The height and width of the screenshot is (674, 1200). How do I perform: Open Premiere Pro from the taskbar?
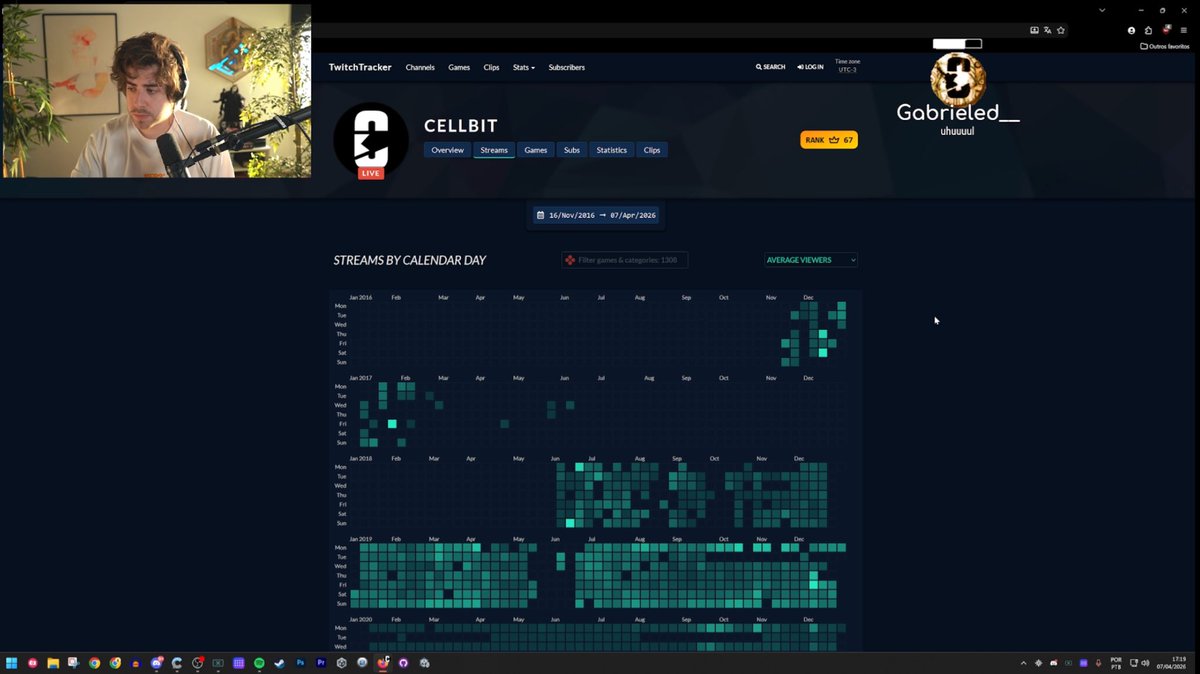tap(321, 663)
